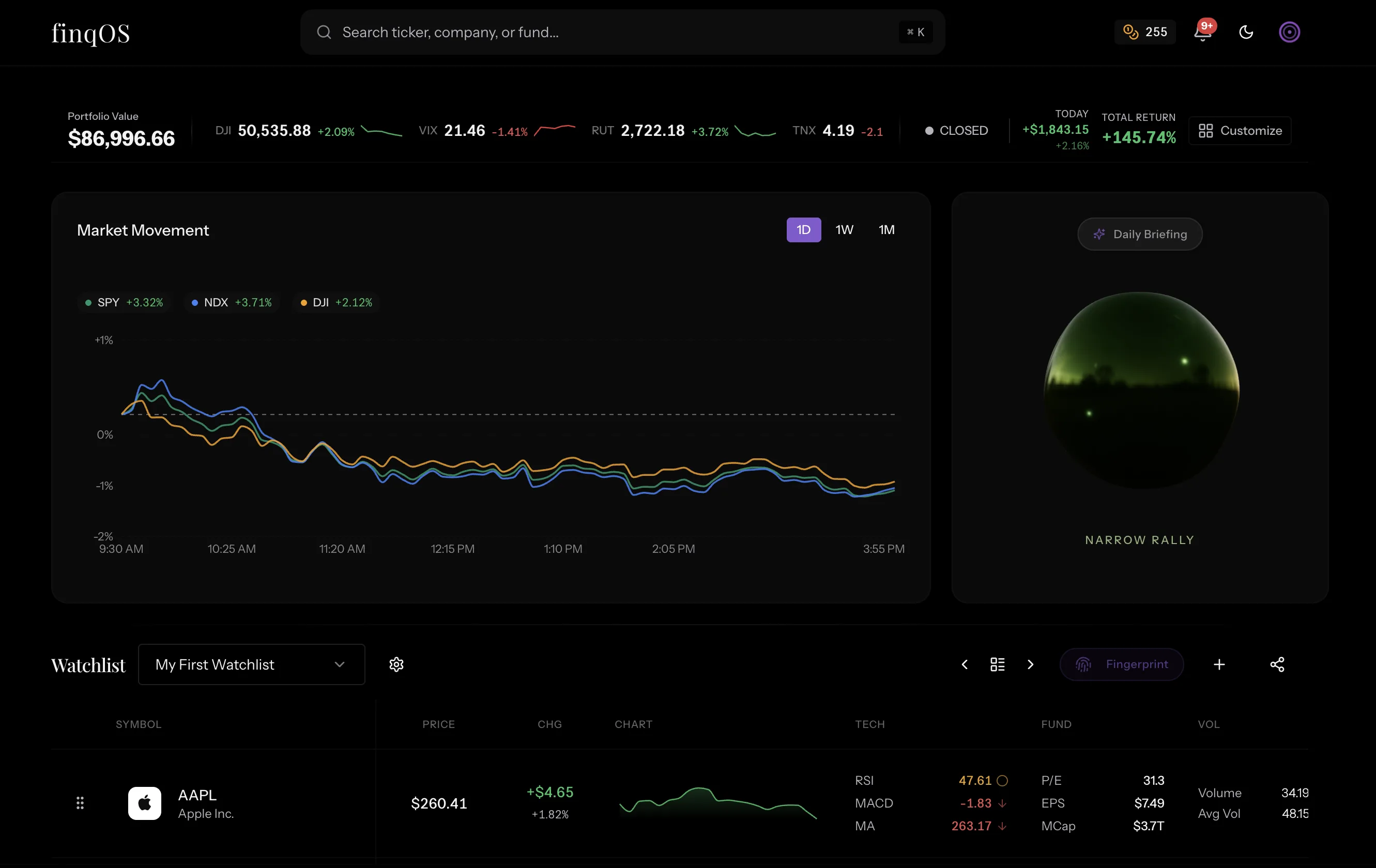Open the Daily Briefing panel

pos(1139,234)
